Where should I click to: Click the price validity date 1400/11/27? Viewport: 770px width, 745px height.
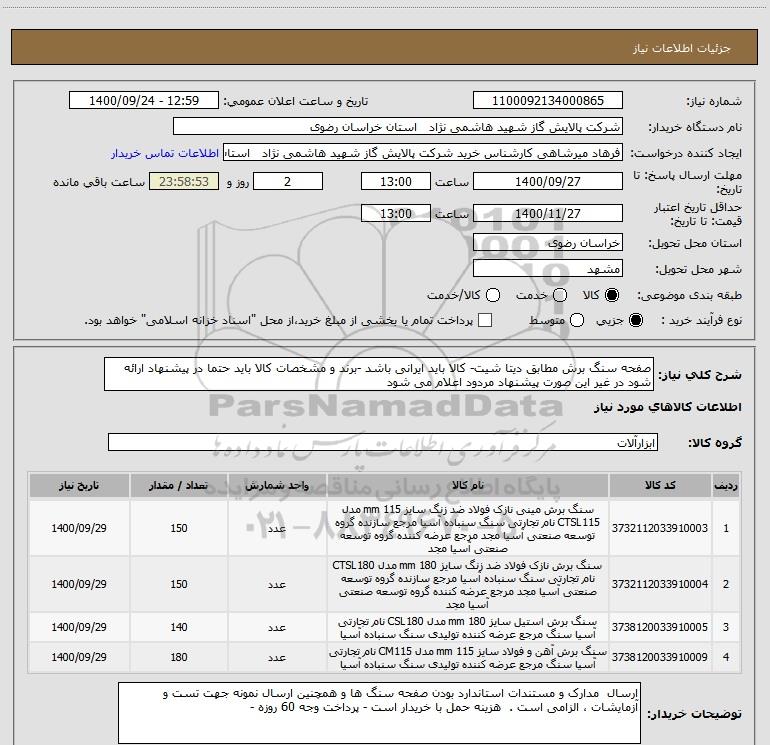click(548, 213)
